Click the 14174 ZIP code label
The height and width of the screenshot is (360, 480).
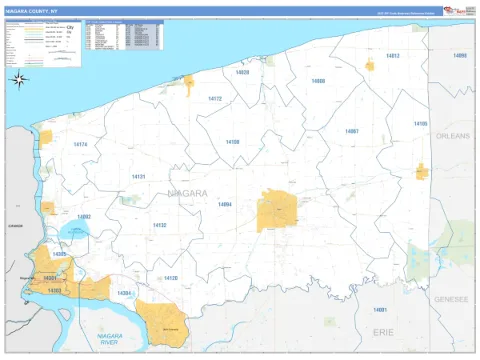[x=80, y=144]
